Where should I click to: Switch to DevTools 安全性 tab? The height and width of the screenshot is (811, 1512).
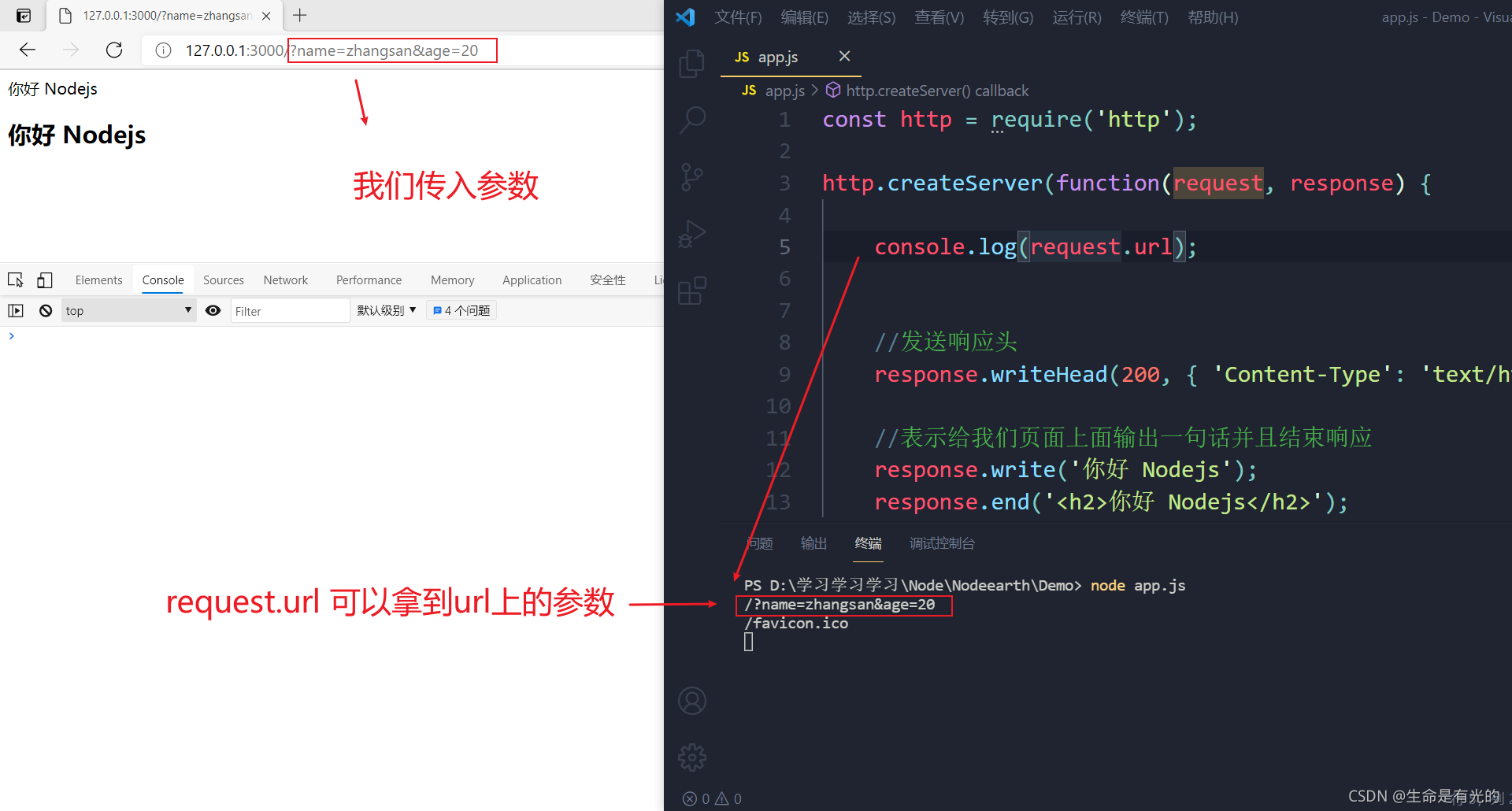607,280
